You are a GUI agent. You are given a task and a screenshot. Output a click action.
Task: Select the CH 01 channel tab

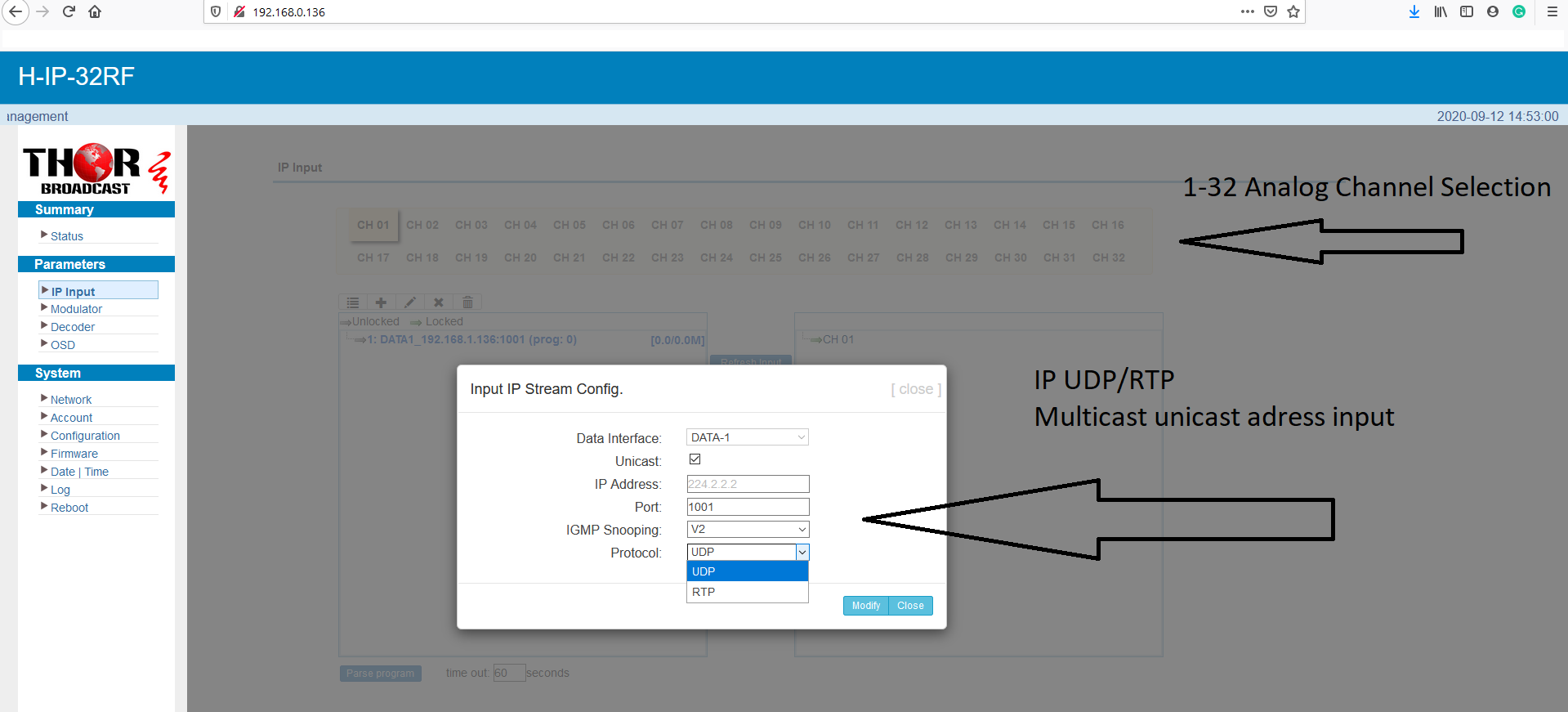pyautogui.click(x=373, y=225)
